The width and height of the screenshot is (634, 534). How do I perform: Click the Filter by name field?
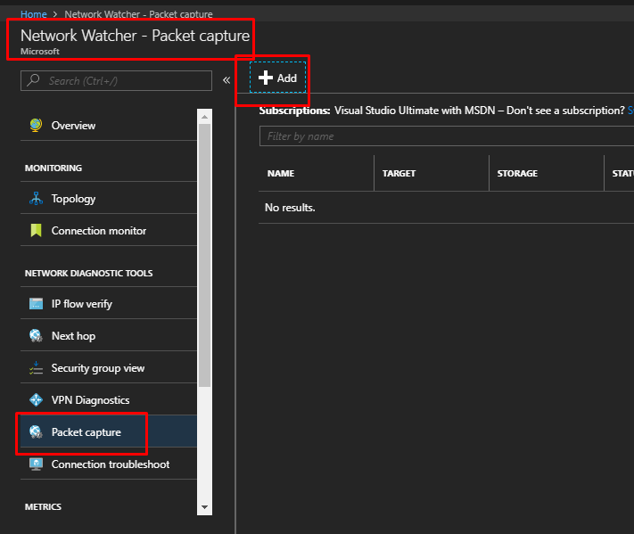445,136
